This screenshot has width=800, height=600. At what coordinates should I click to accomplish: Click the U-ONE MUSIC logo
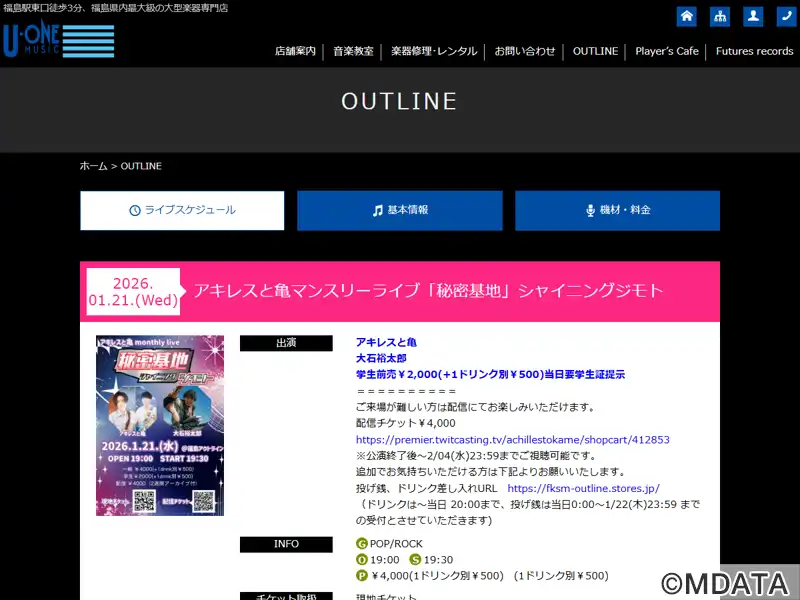tap(58, 39)
